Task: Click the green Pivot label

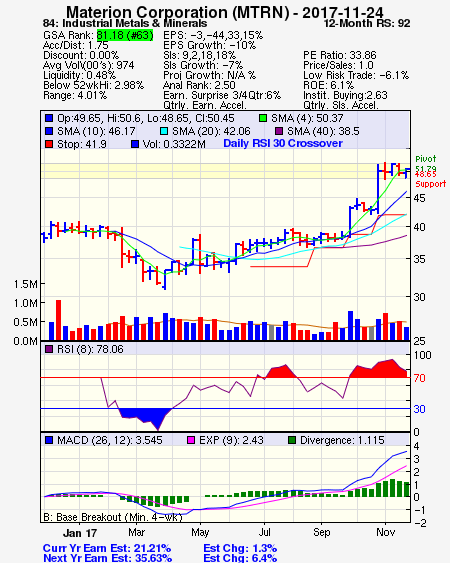Action: [x=426, y=159]
